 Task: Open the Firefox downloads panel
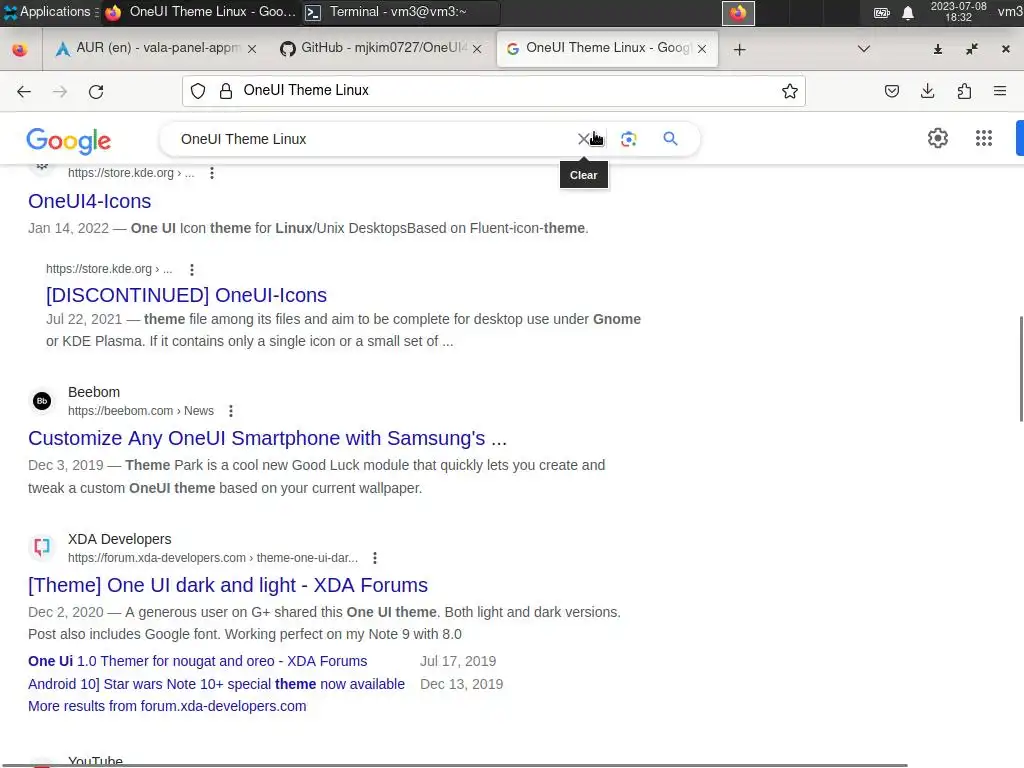927,91
